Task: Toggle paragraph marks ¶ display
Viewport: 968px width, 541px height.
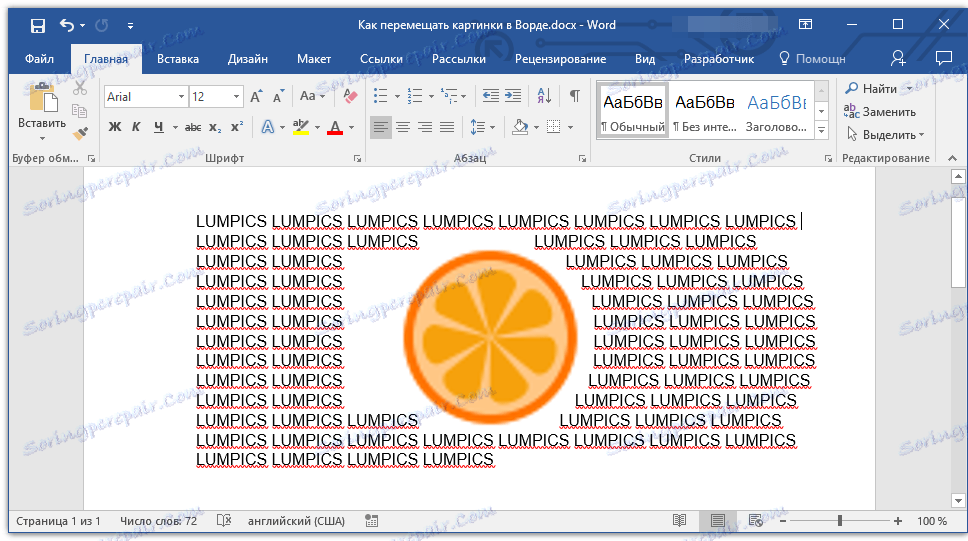Action: tap(574, 96)
